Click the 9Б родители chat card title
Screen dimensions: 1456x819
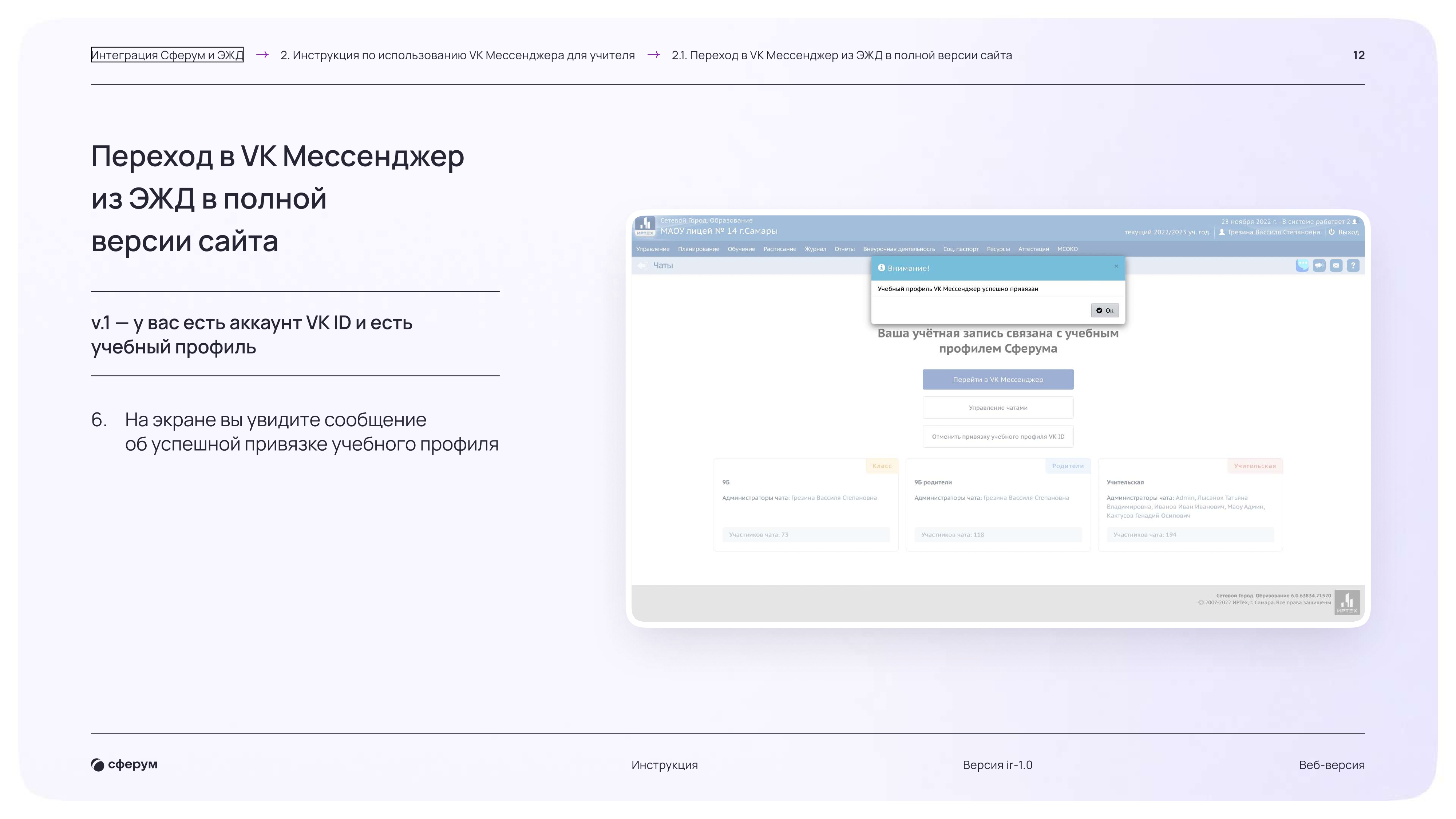tap(933, 482)
